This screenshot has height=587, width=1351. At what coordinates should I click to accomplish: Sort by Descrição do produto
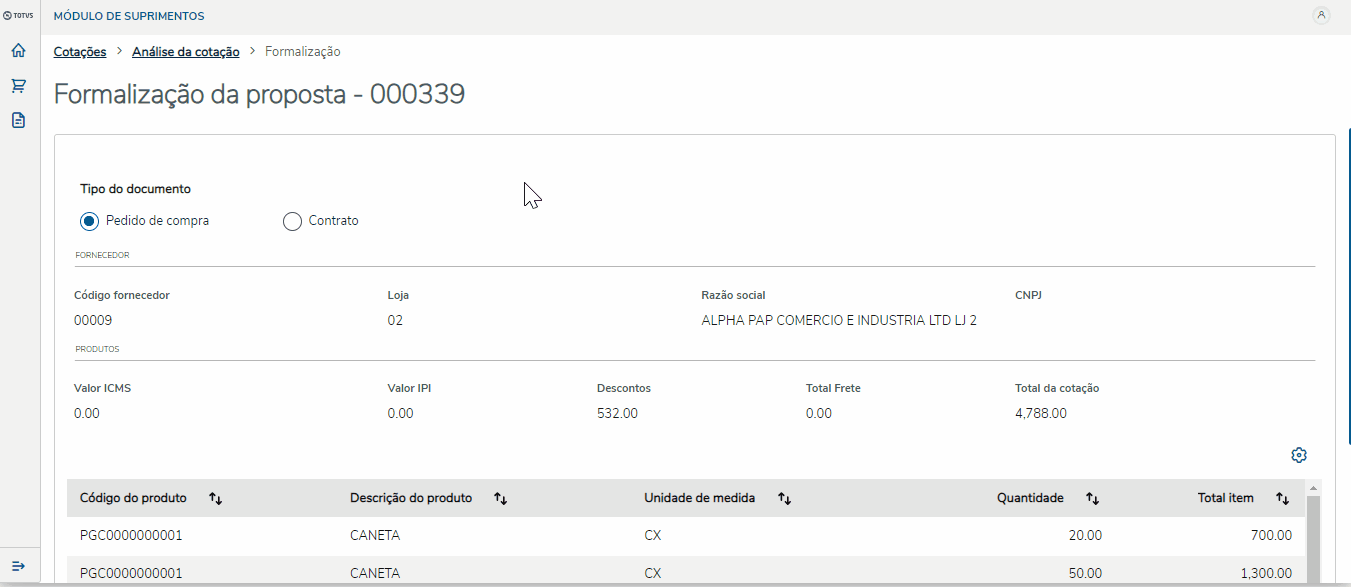click(501, 498)
